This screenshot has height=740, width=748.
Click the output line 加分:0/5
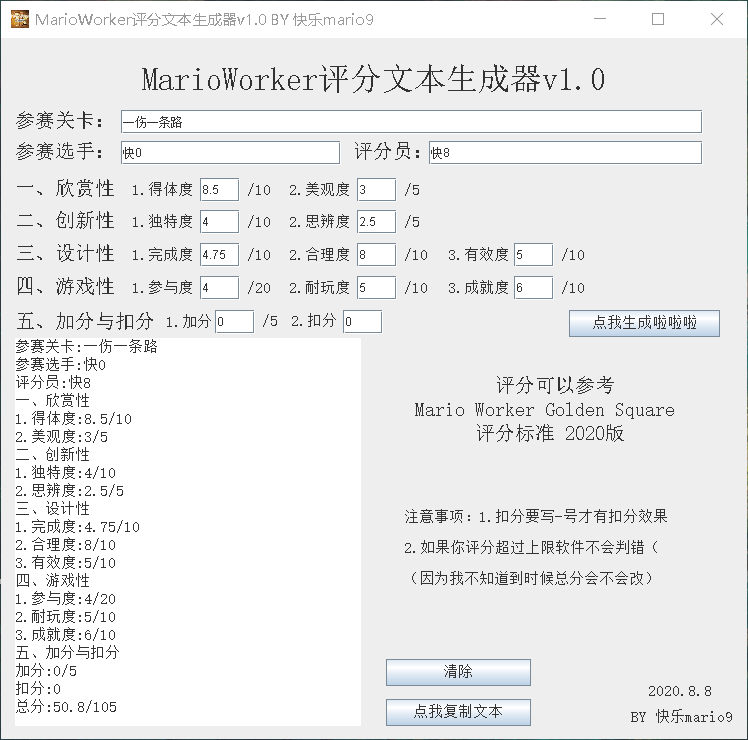[x=46, y=671]
